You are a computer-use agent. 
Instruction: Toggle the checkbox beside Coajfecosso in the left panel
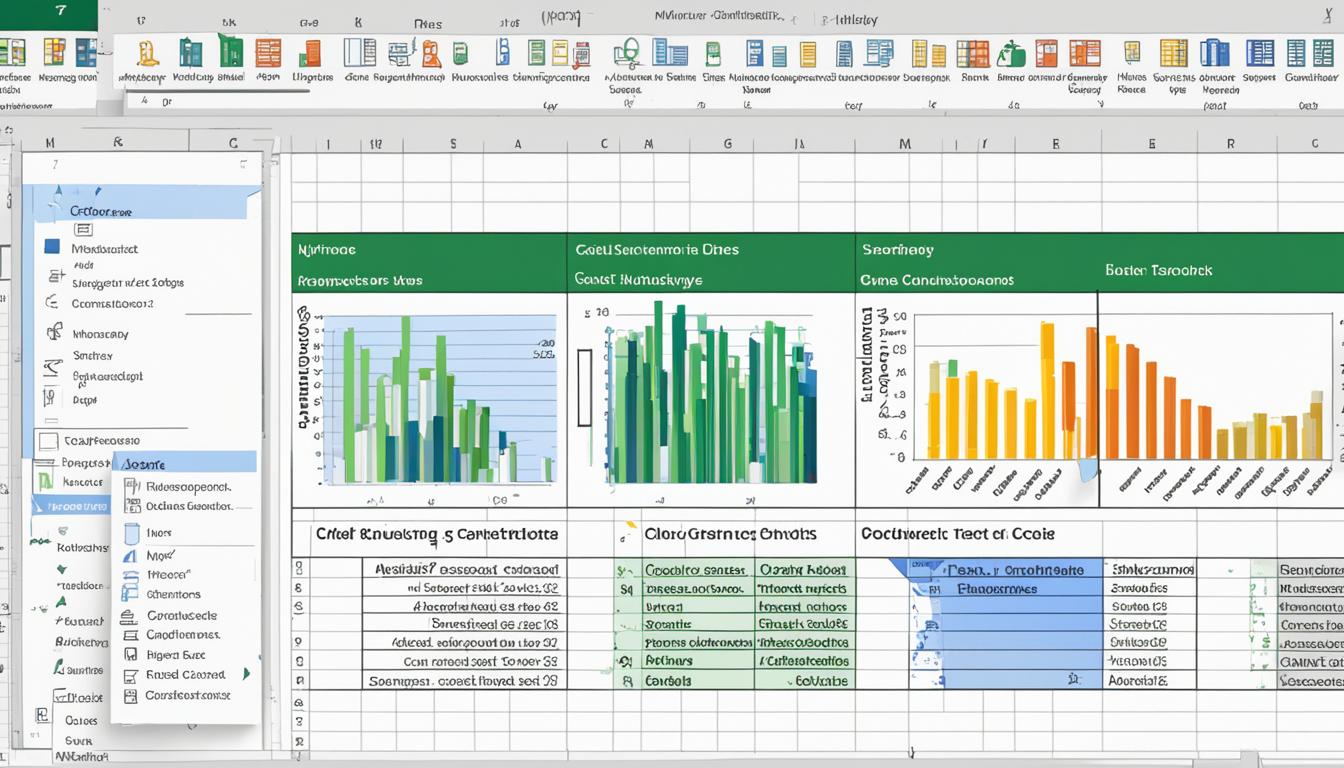pyautogui.click(x=47, y=440)
